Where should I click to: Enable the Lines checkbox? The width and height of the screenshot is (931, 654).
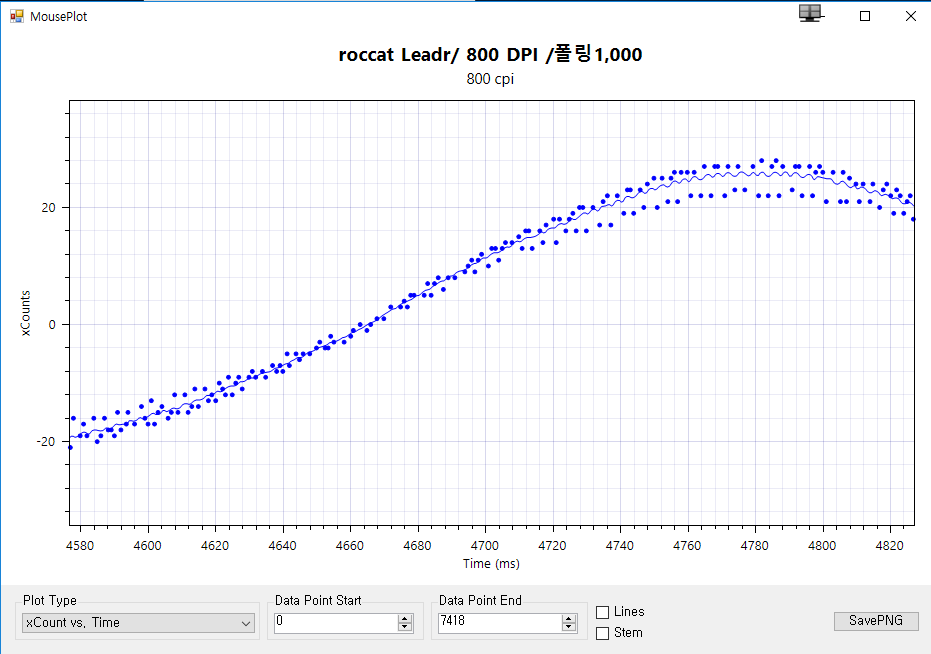602,612
